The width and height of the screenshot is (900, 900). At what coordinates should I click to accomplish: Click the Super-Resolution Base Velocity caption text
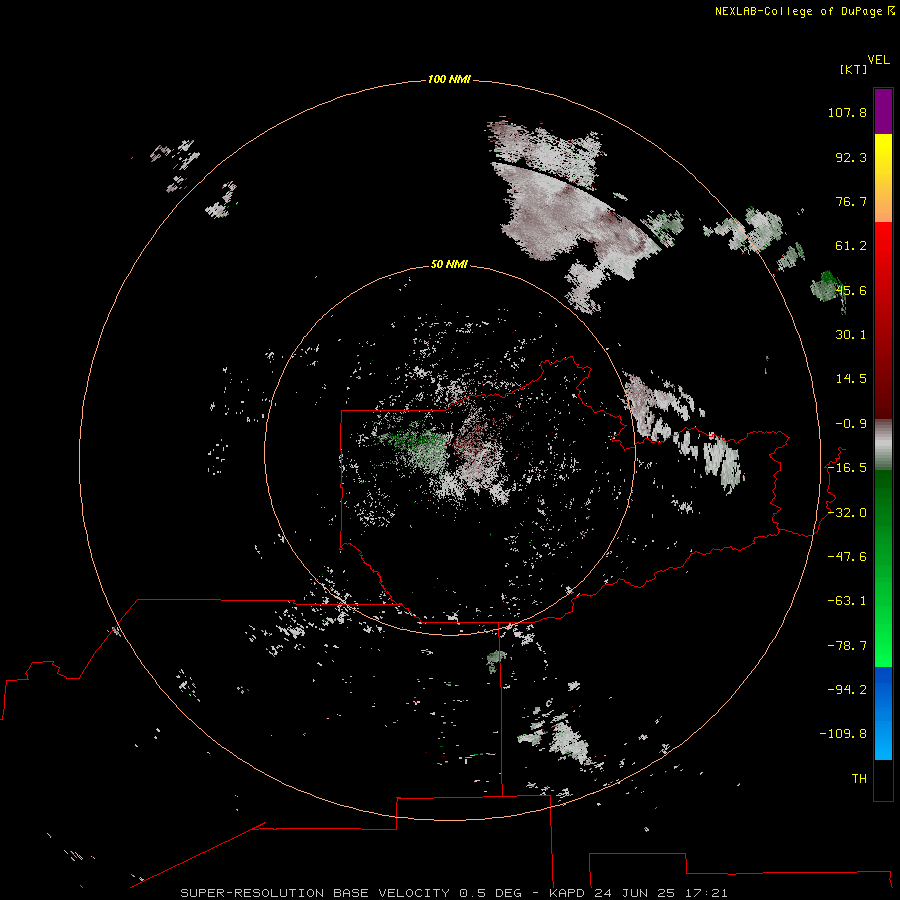click(x=351, y=893)
